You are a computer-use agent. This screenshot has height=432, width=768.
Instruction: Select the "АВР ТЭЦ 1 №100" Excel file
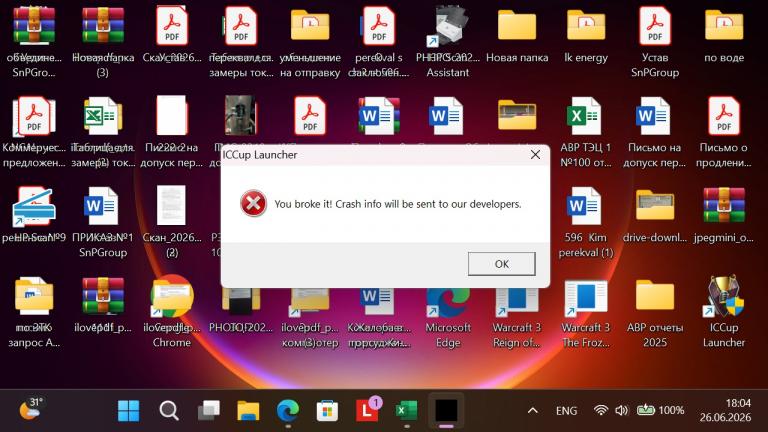click(585, 132)
